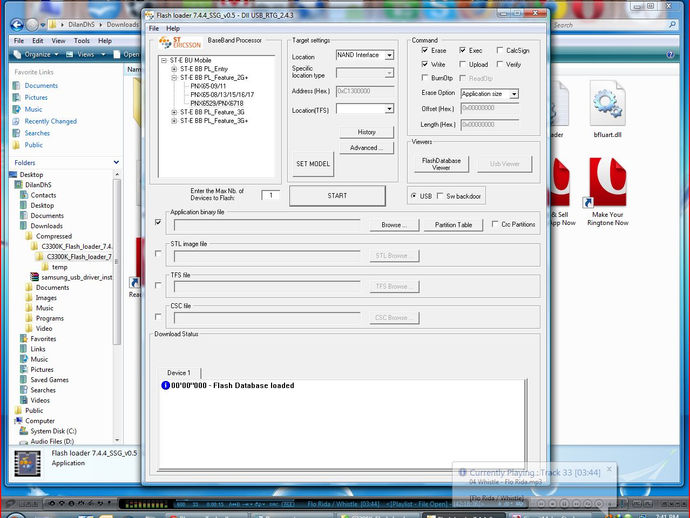Click the Flash loader title bar icon
This screenshot has width=690, height=518.
coord(150,15)
